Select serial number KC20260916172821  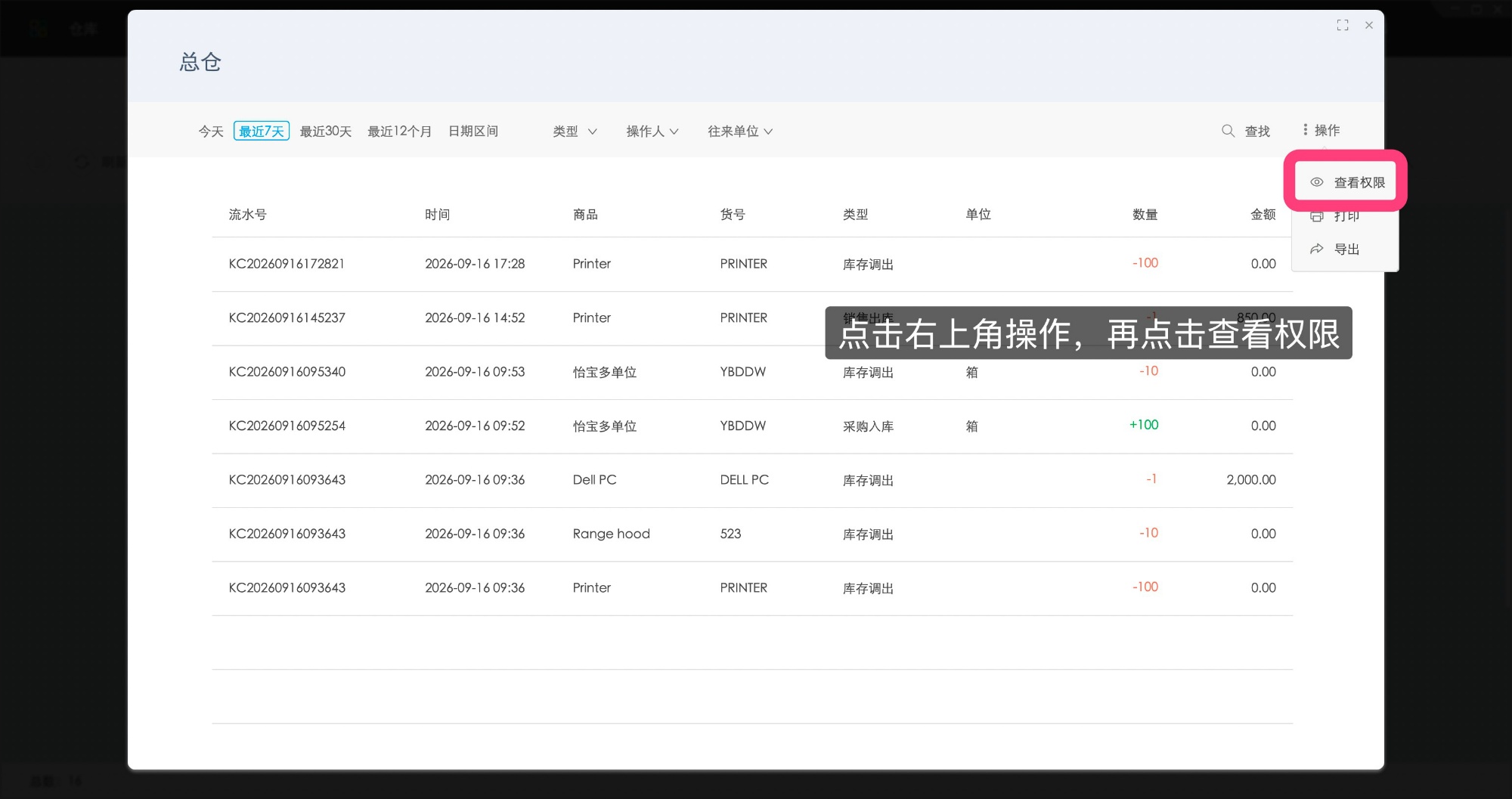287,264
